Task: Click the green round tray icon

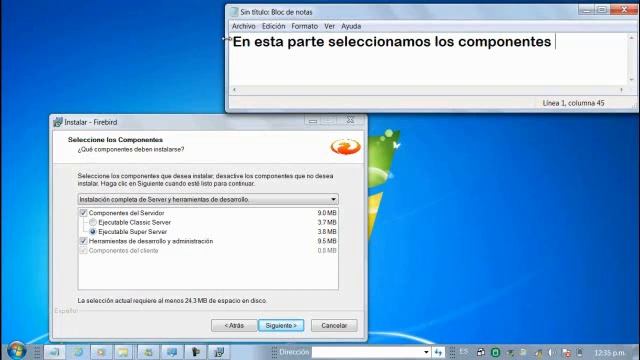Action: pos(495,352)
